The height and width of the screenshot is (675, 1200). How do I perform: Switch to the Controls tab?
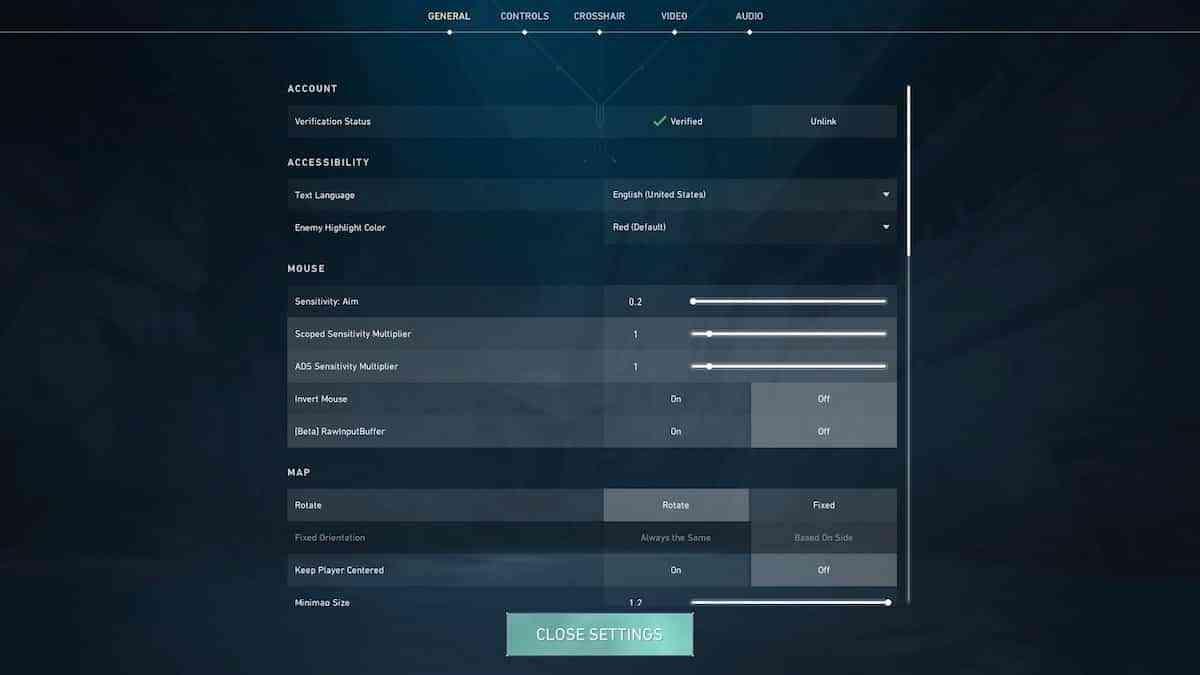pos(524,17)
